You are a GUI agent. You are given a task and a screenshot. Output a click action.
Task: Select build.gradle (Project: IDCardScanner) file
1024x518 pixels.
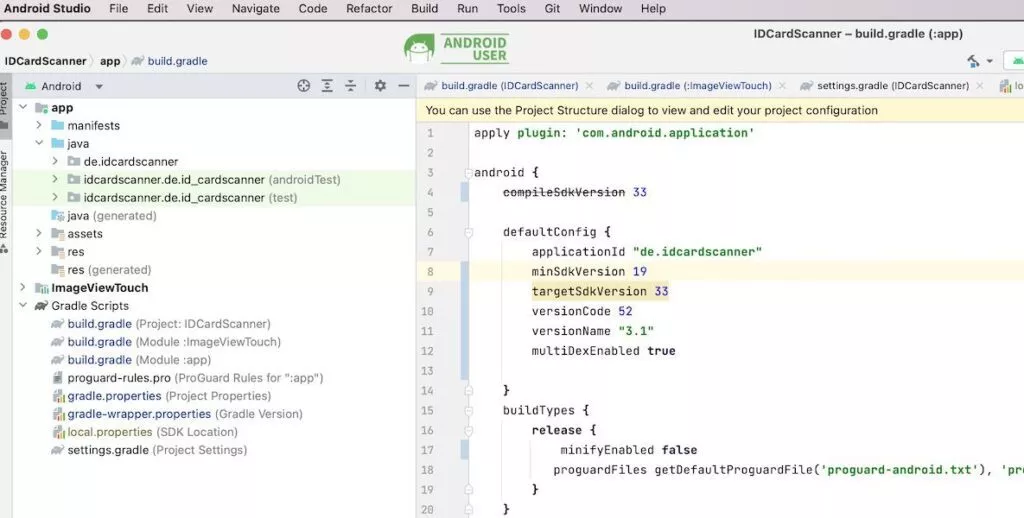coord(161,323)
